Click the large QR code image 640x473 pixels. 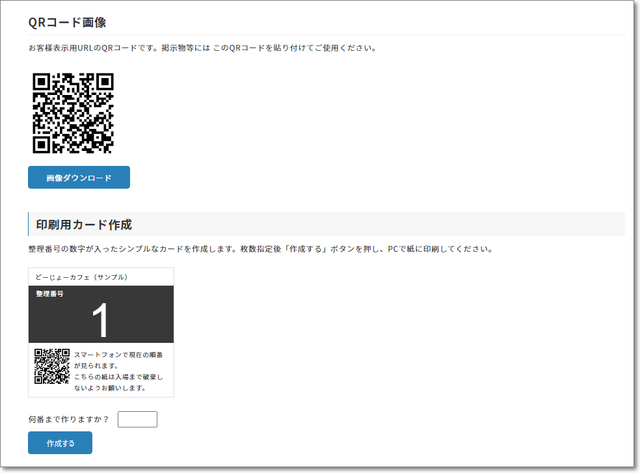pos(73,112)
